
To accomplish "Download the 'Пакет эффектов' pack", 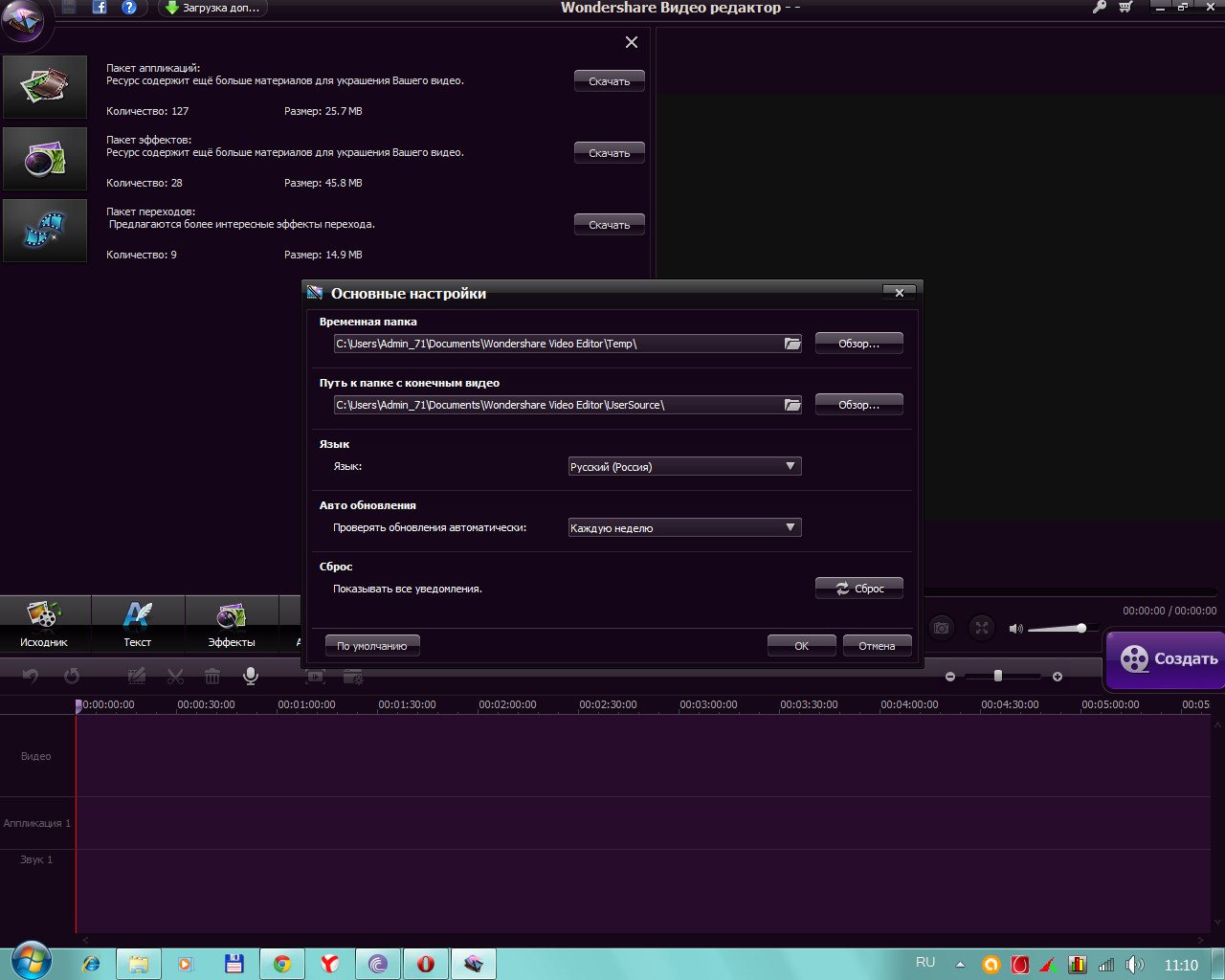I will coord(610,153).
